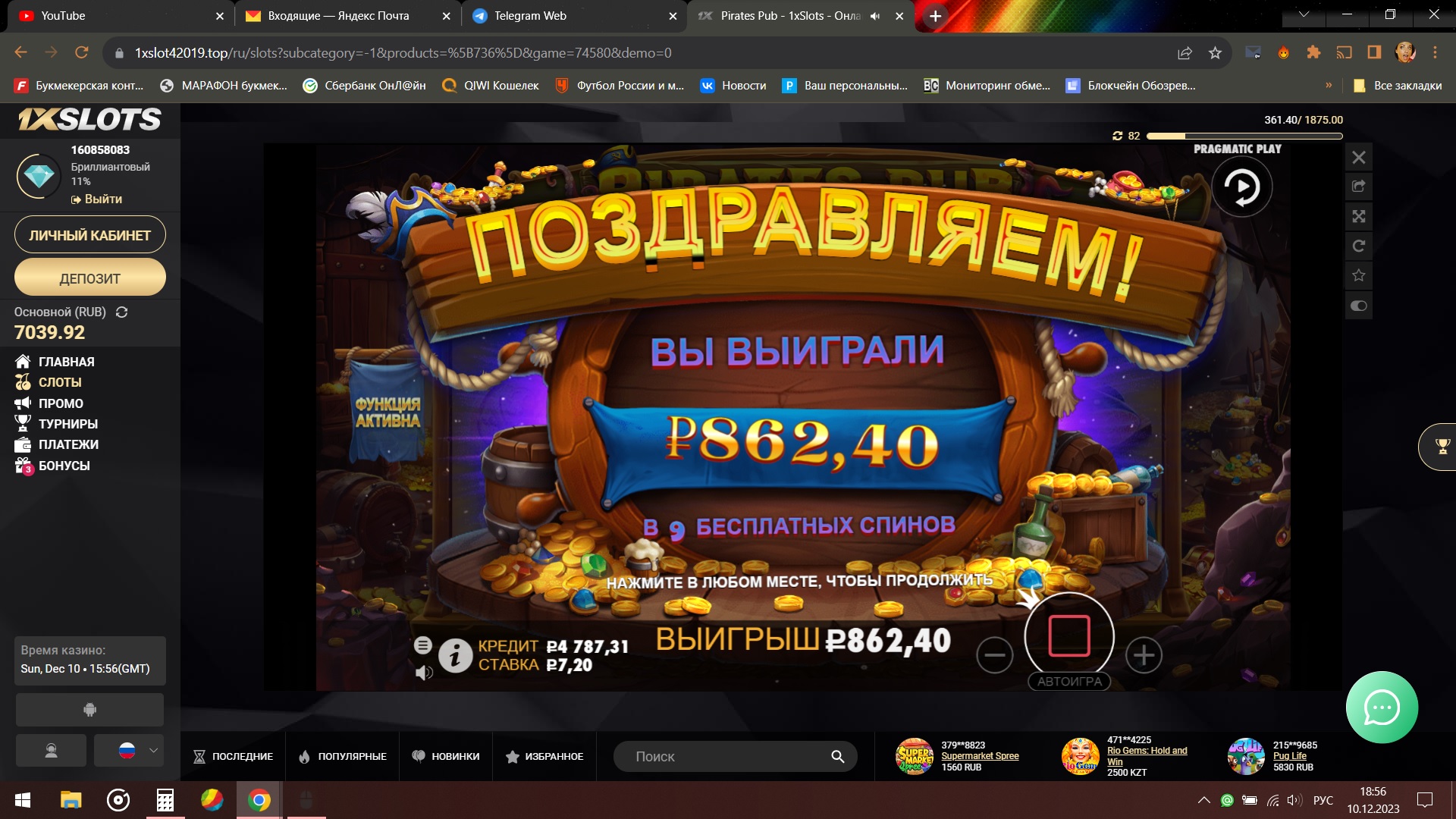Image resolution: width=1456 pixels, height=819 pixels.
Task: Reload the game using refresh icon
Action: click(x=1358, y=246)
